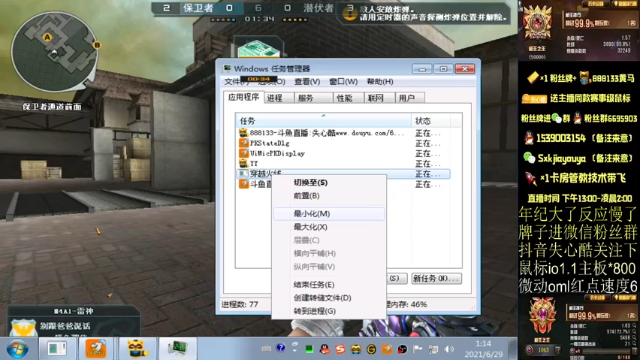Open the CrossFire game window taskbar button

click(x=57, y=348)
